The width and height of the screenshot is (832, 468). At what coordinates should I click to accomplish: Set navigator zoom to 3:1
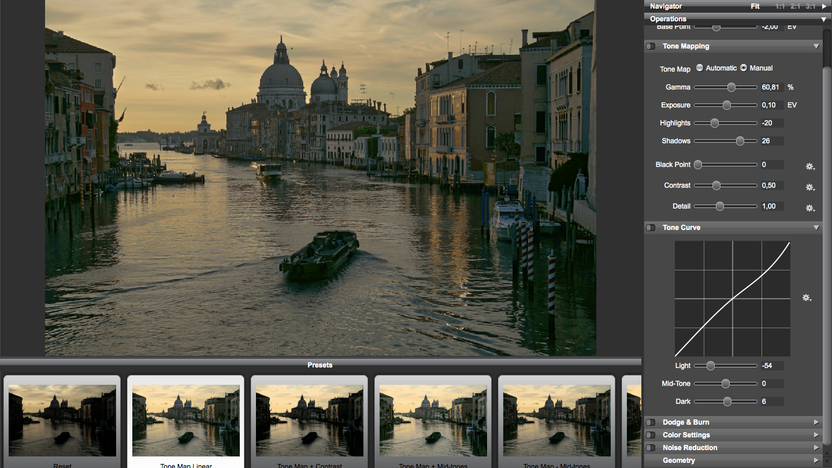tap(810, 6)
